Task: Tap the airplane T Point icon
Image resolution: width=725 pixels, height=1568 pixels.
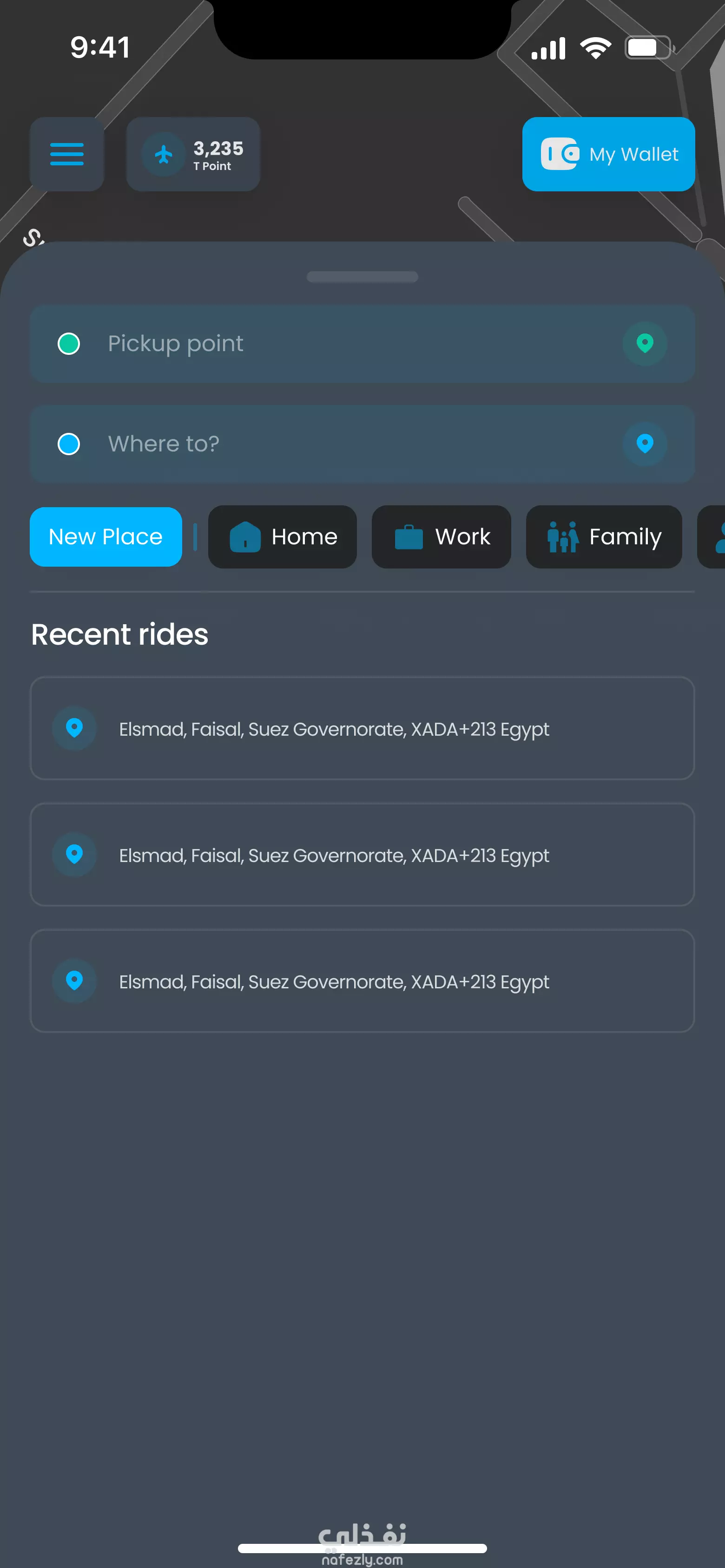Action: pos(163,154)
